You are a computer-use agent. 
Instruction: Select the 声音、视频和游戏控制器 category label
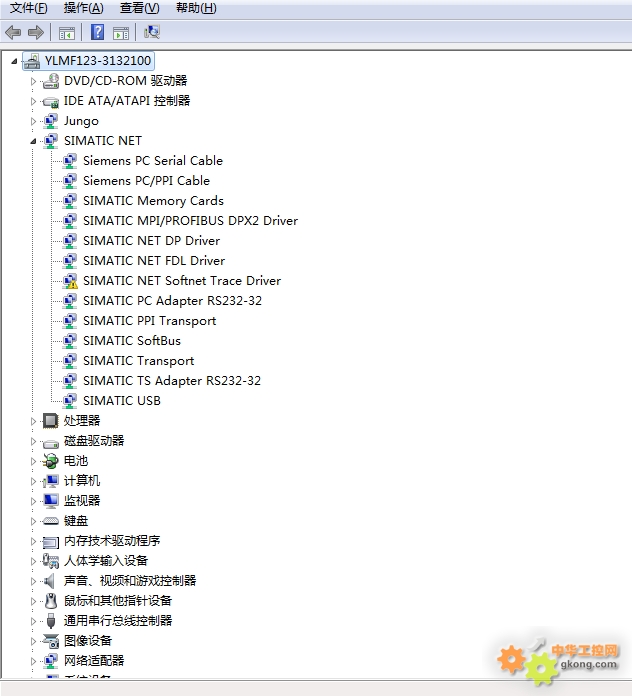tap(130, 581)
